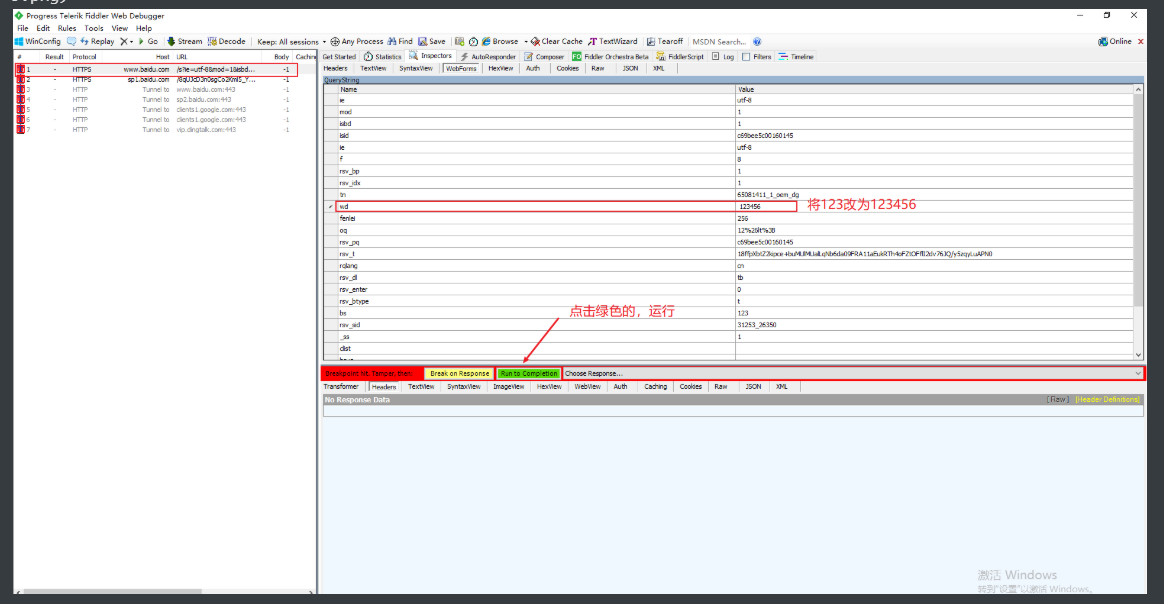Click the camera screenshot icon
This screenshot has width=1164, height=604.
[460, 42]
